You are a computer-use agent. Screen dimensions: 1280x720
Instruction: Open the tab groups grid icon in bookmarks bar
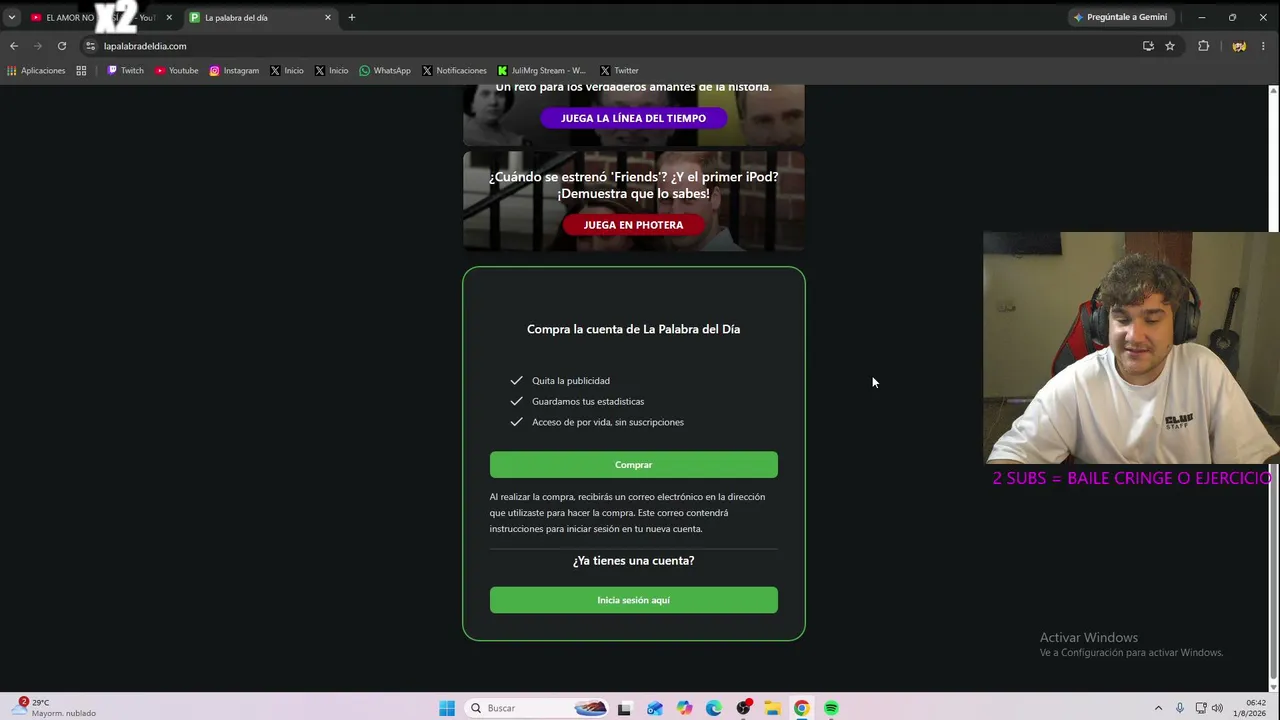coord(81,71)
